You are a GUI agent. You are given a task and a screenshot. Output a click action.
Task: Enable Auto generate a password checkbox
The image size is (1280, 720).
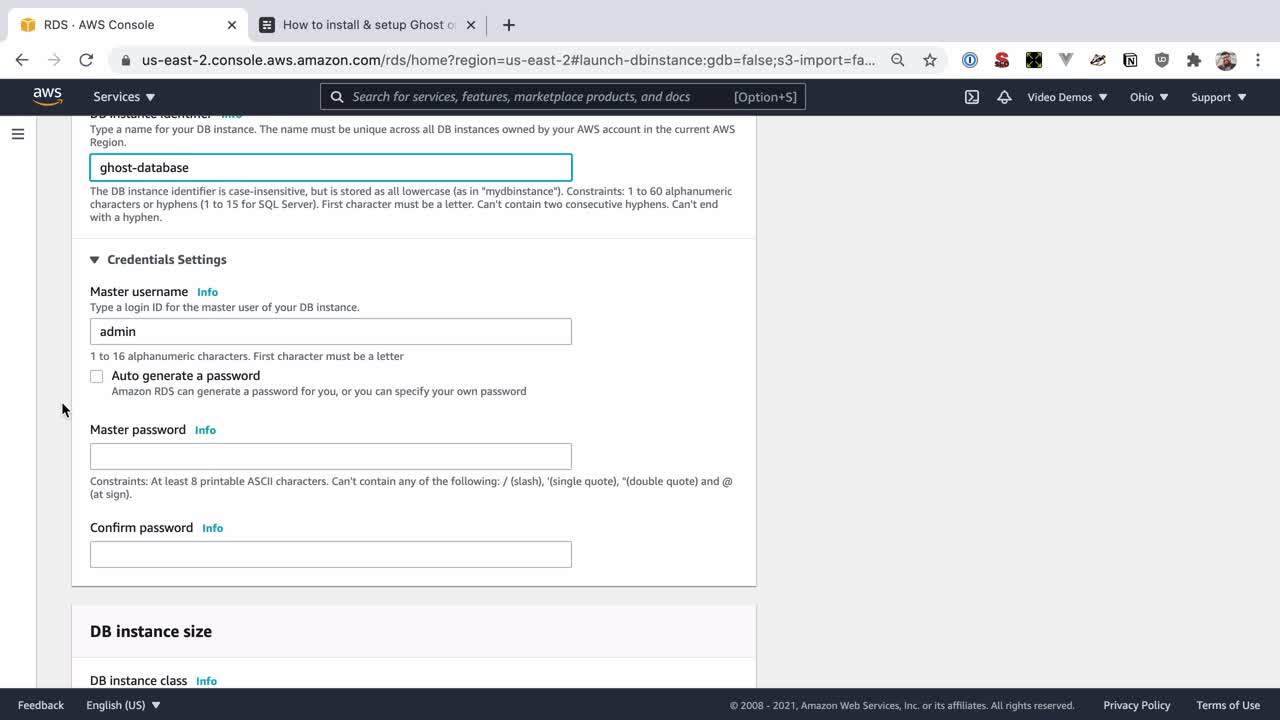(97, 376)
